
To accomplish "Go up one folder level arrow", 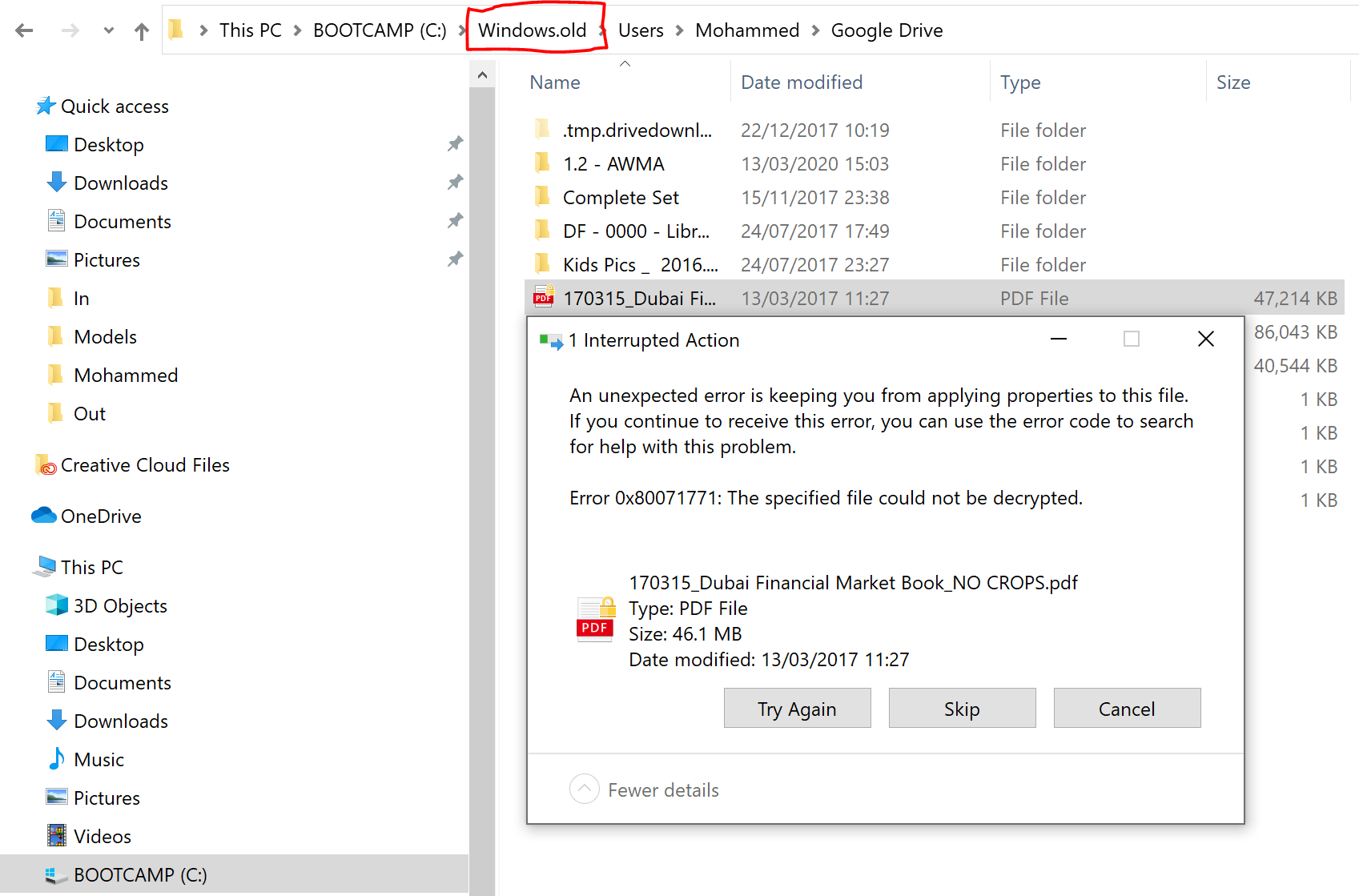I will coord(142,30).
